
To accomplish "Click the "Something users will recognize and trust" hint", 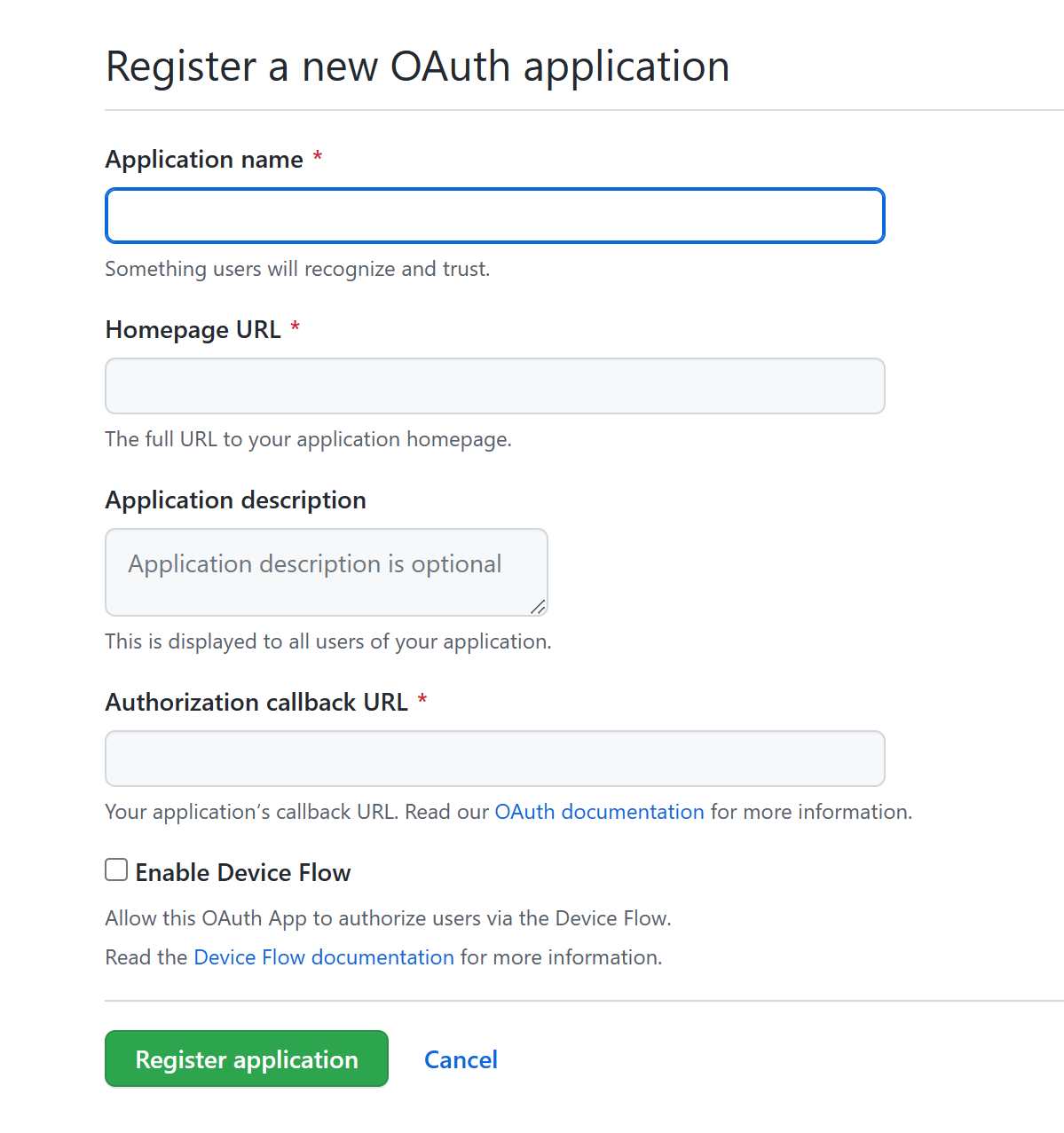I will click(297, 269).
